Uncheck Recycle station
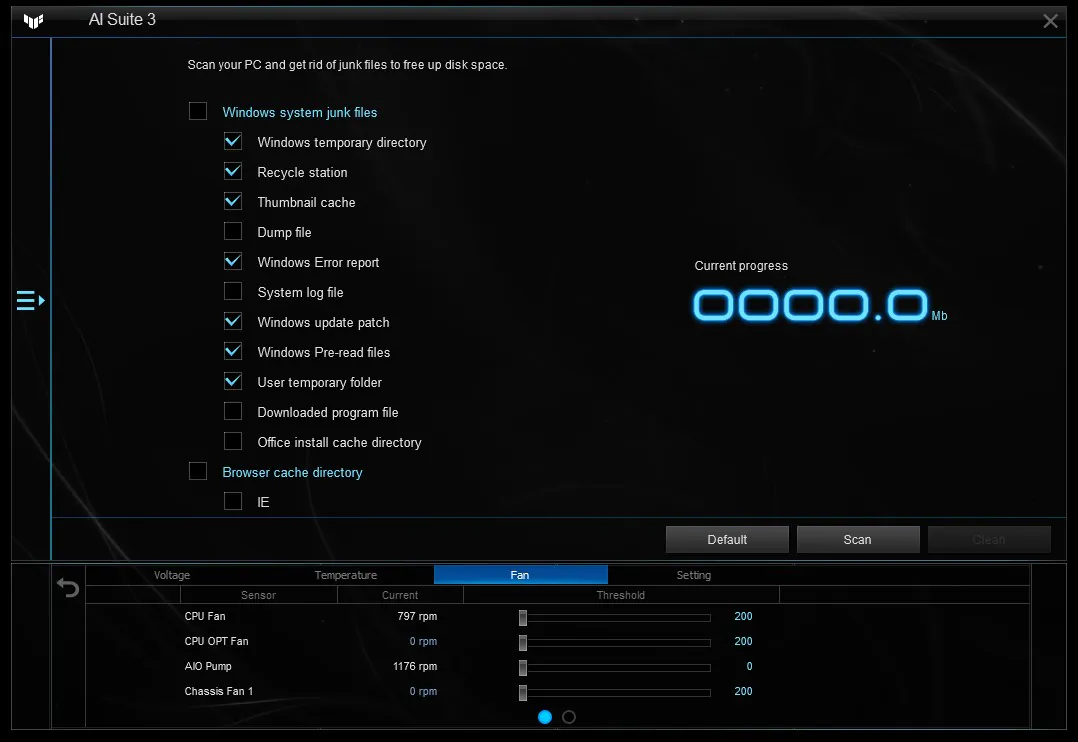Screen dimensions: 1078x742 pos(233,171)
